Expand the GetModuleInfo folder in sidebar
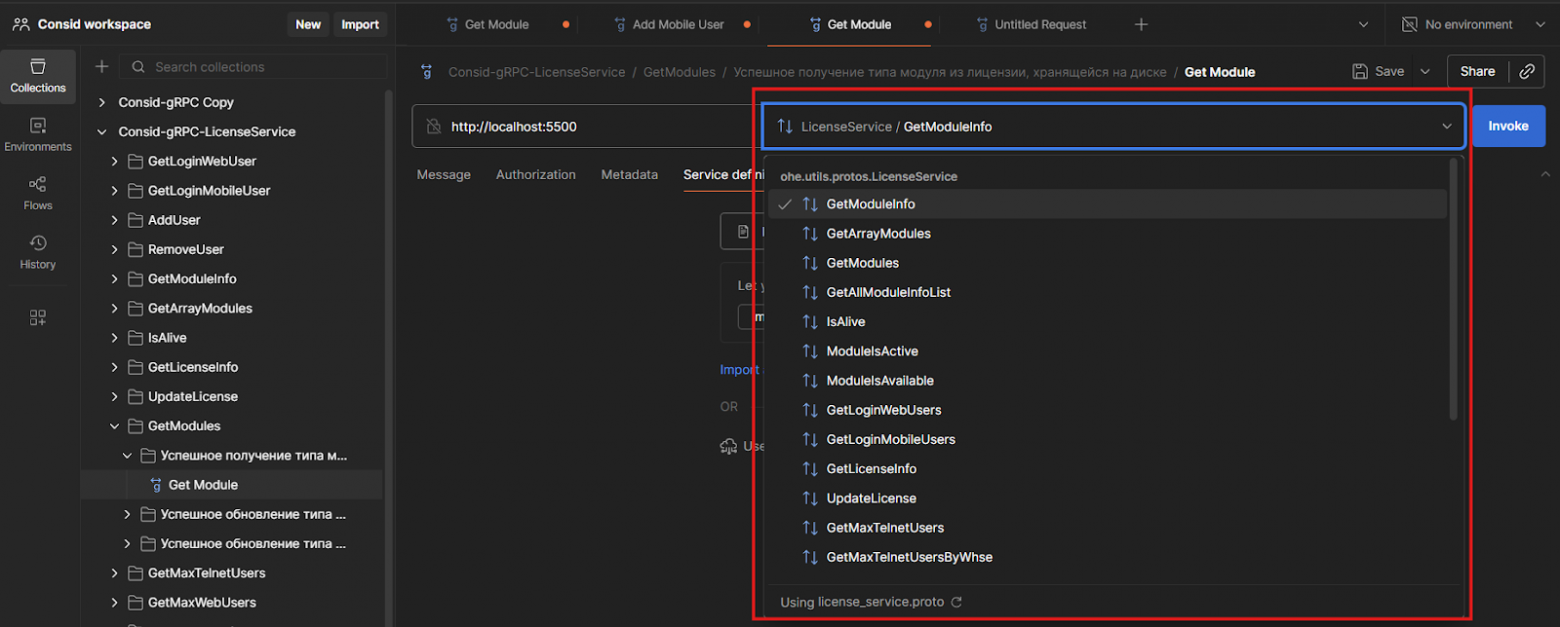The height and width of the screenshot is (627, 1560). pyautogui.click(x=114, y=279)
